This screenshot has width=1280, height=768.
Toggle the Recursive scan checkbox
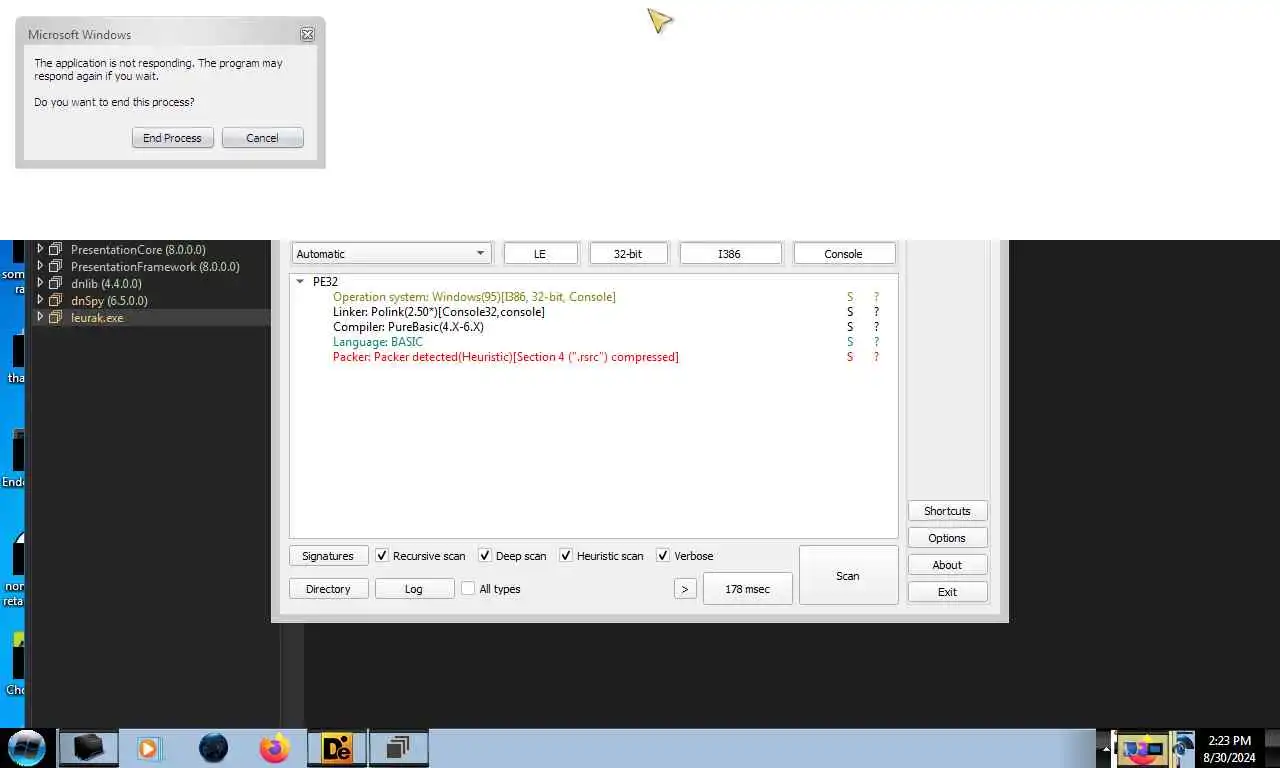[x=382, y=555]
